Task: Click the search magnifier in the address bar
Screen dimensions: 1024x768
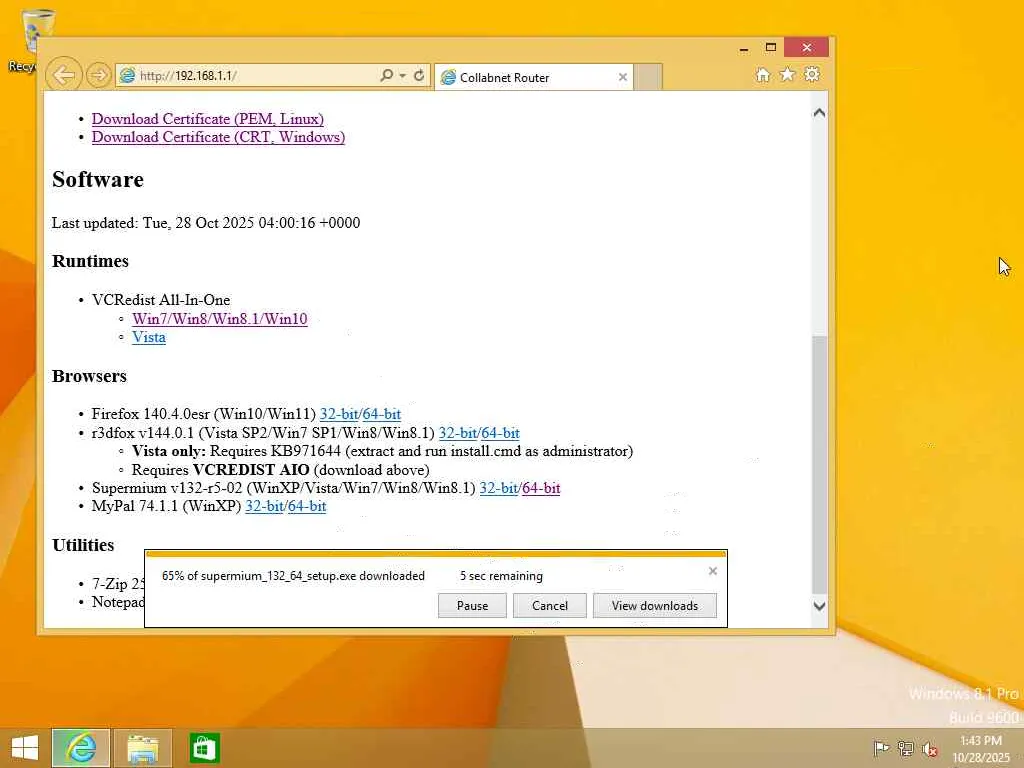Action: click(386, 75)
